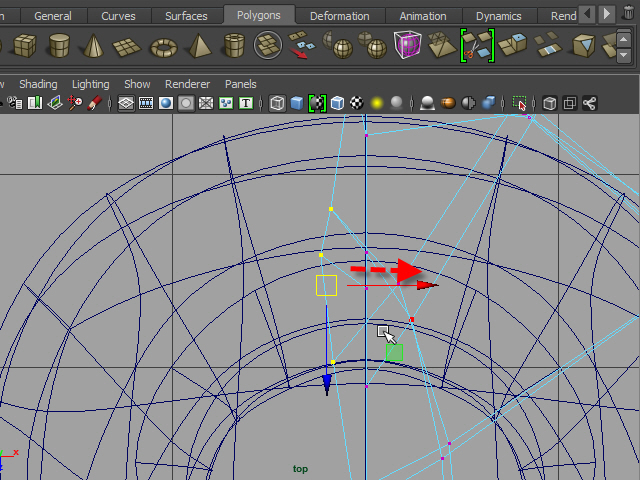Switch to the Animation shelf tab
The image size is (640, 480).
click(x=423, y=16)
